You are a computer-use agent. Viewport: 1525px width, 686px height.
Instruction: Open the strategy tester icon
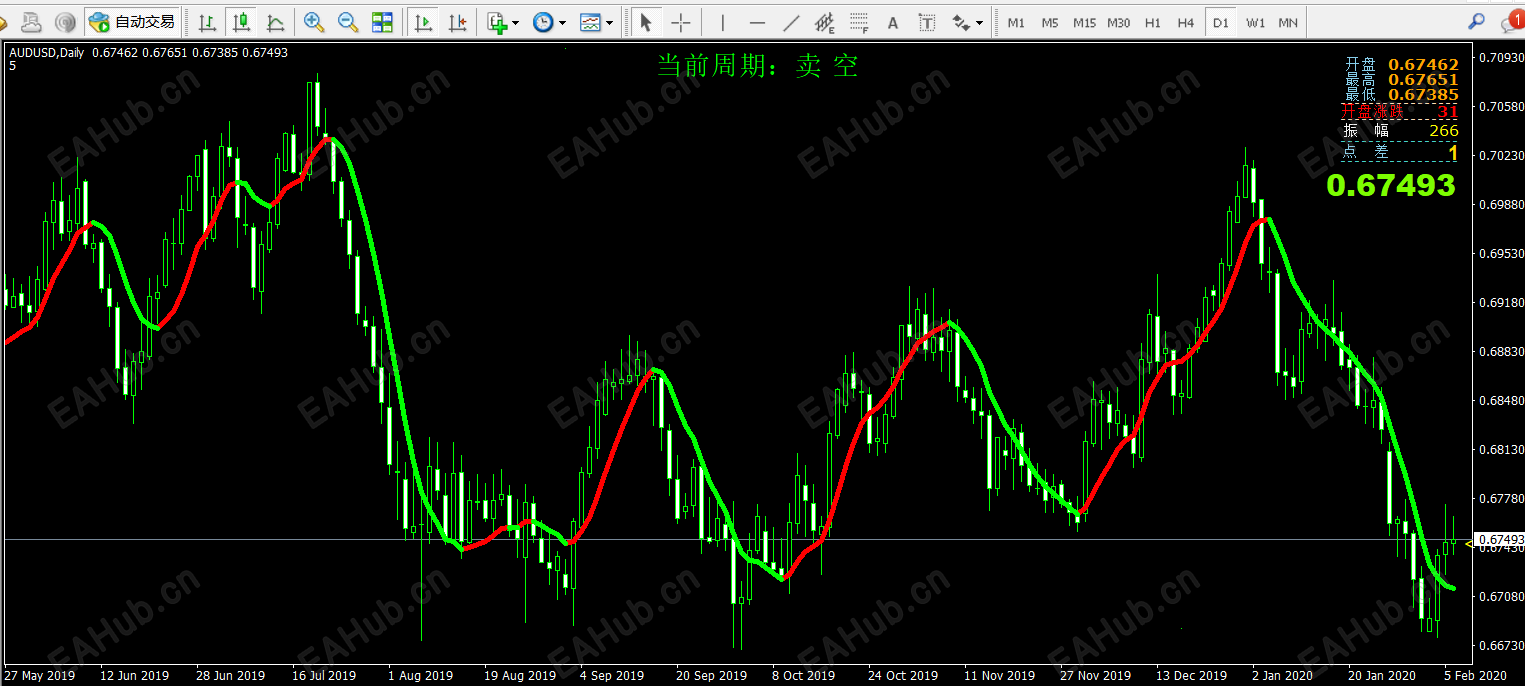tap(65, 21)
